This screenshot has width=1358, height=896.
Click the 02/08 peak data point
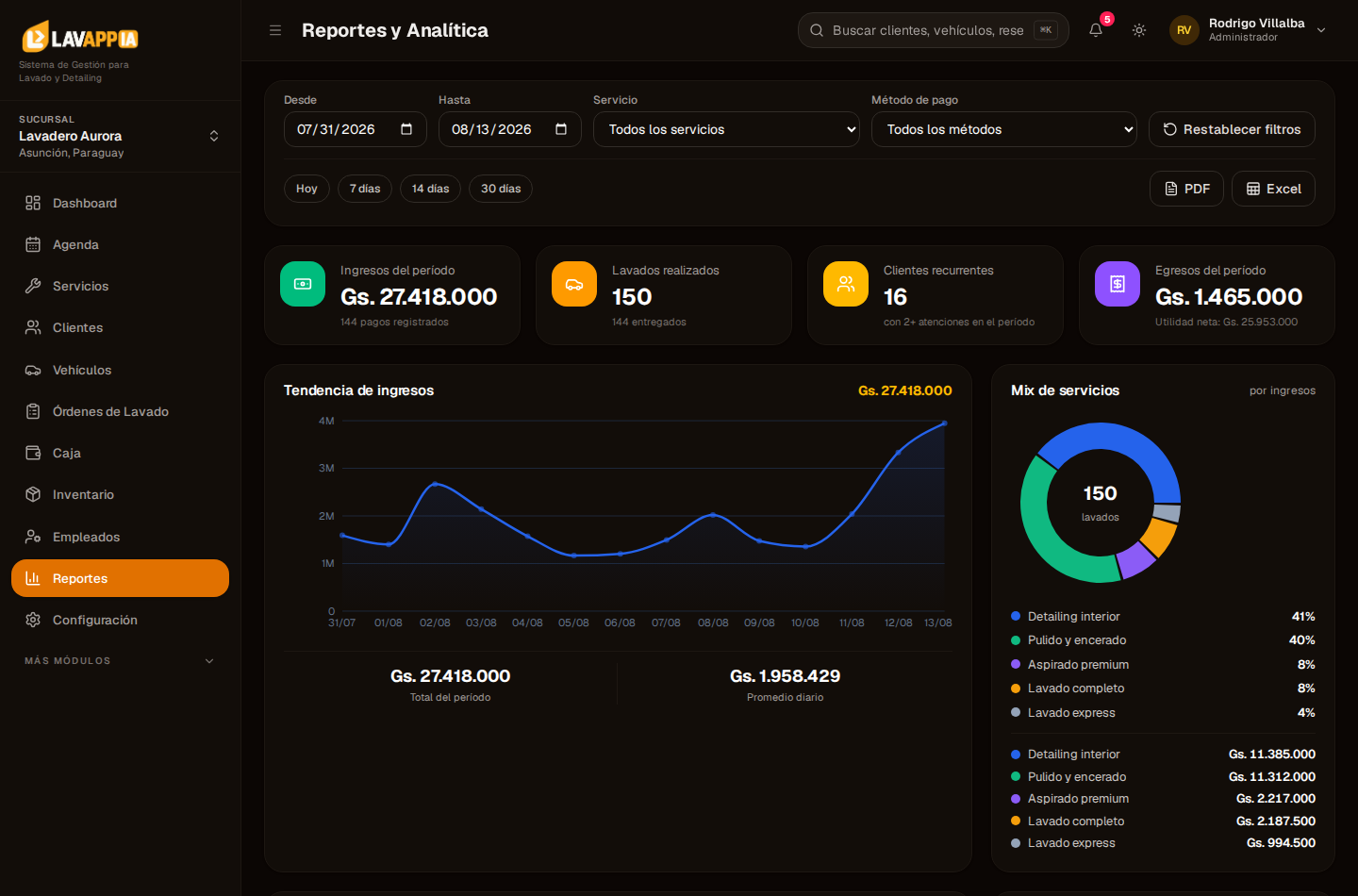pyautogui.click(x=435, y=484)
